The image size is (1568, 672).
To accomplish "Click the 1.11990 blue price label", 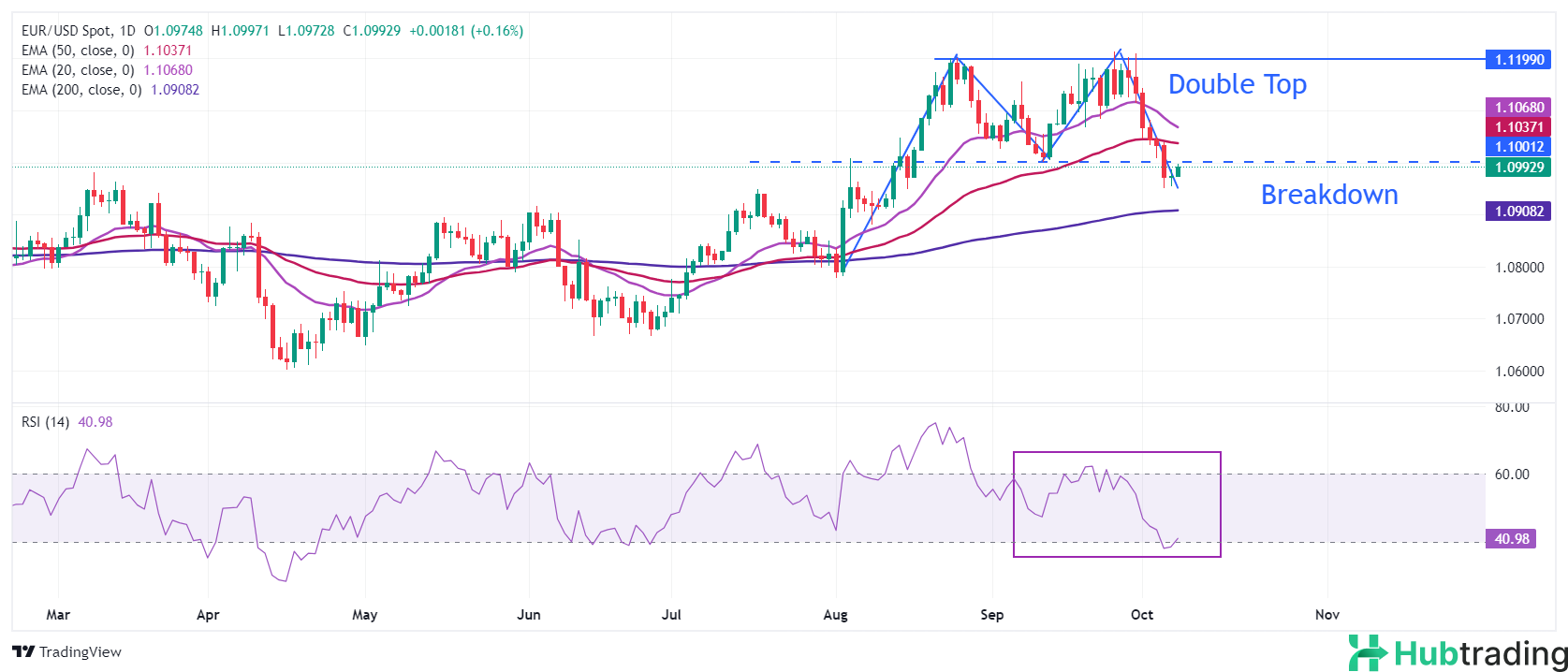I will coord(1517,60).
